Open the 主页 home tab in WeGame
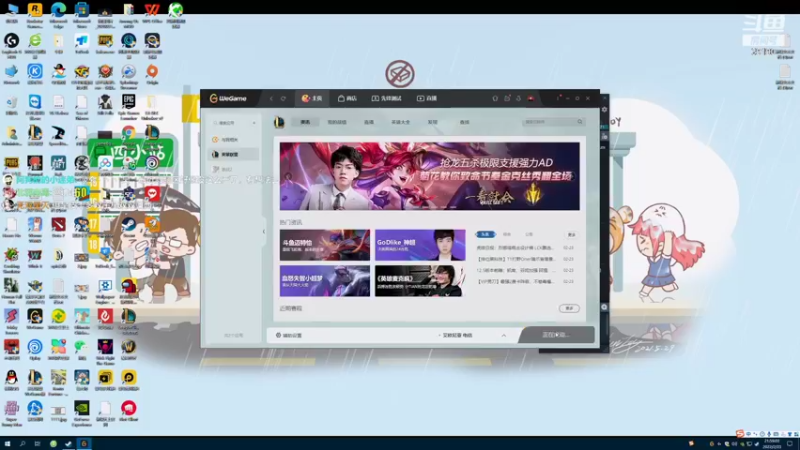Screen dimensions: 800x450 click(312, 98)
